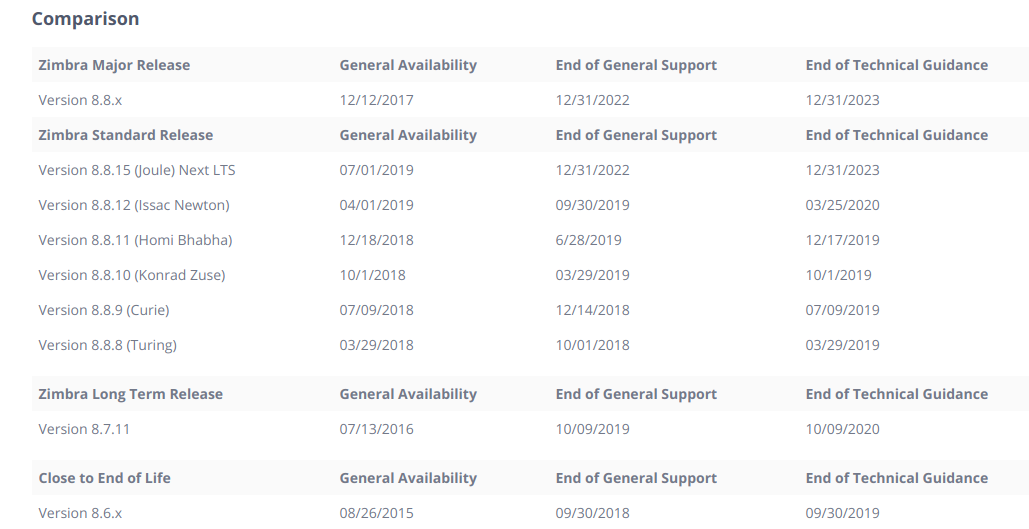The image size is (1029, 529).
Task: Click the 10/09/2020 technical guidance date
Action: [842, 429]
